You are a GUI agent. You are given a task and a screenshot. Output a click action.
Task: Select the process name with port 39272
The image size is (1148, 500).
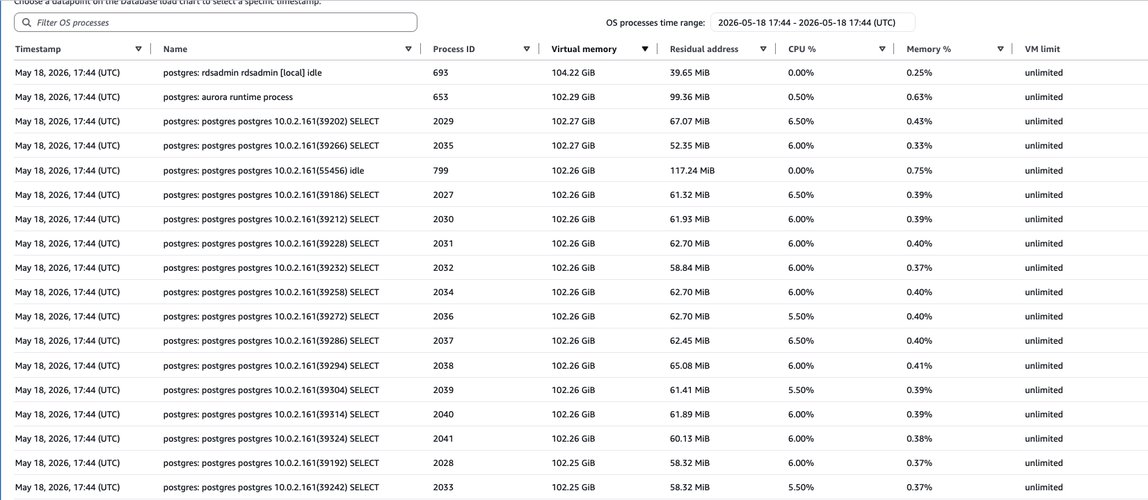point(271,316)
